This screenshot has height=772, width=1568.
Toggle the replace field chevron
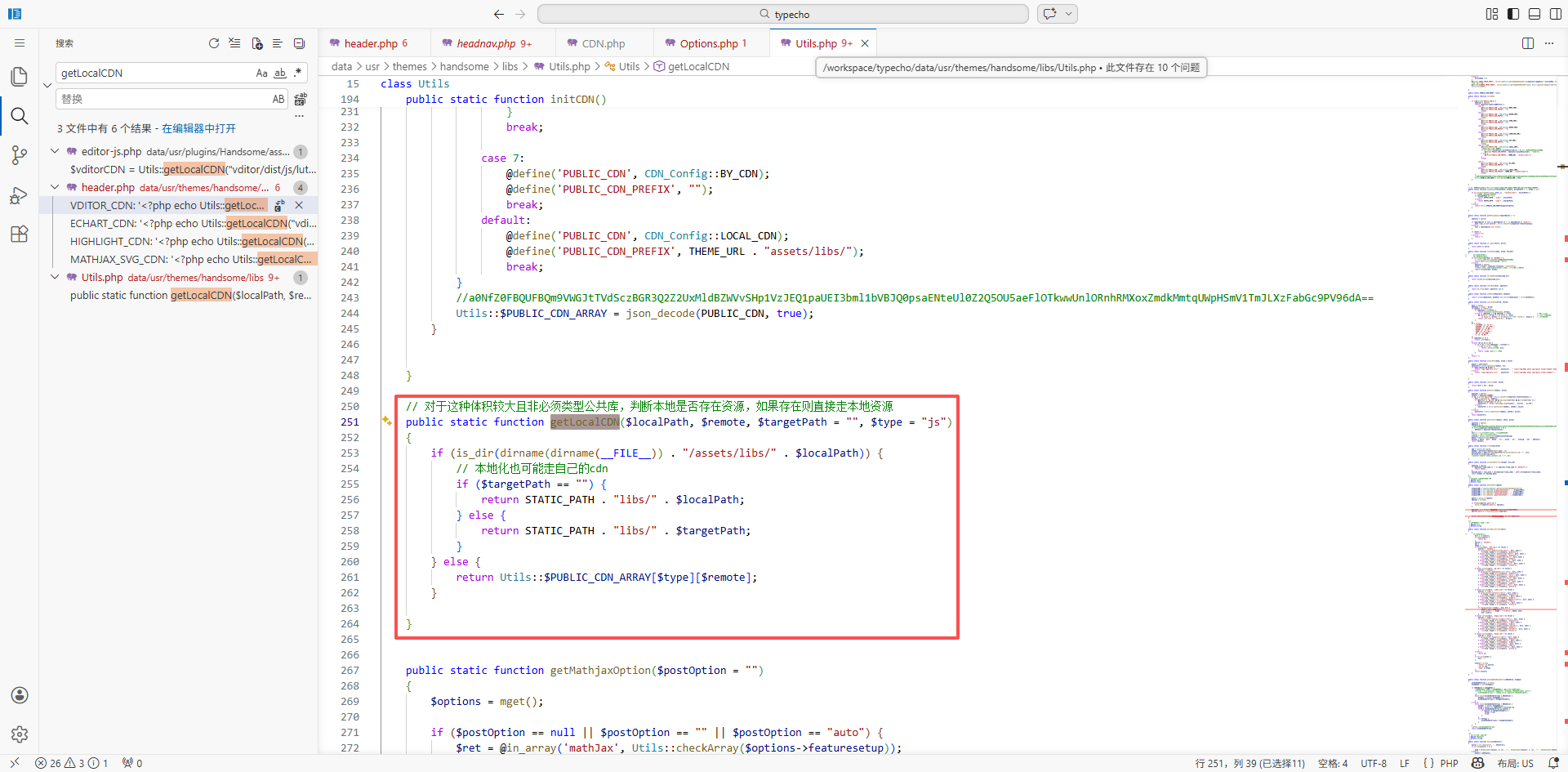[47, 85]
